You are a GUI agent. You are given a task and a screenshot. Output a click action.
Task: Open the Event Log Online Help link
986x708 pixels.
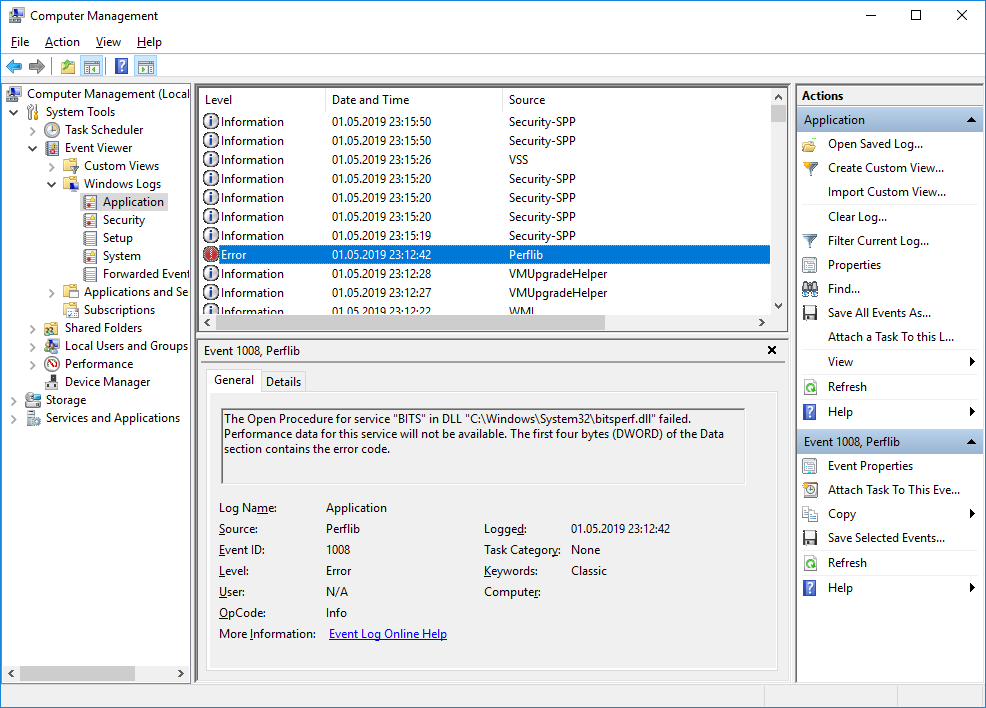pyautogui.click(x=388, y=634)
